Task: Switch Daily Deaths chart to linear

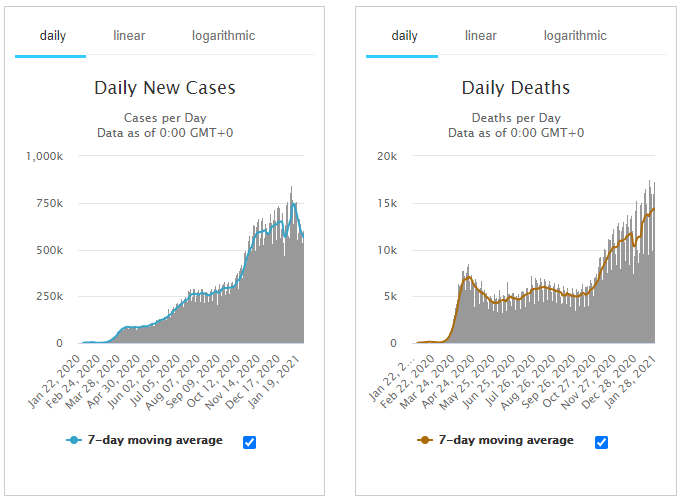Action: 480,36
